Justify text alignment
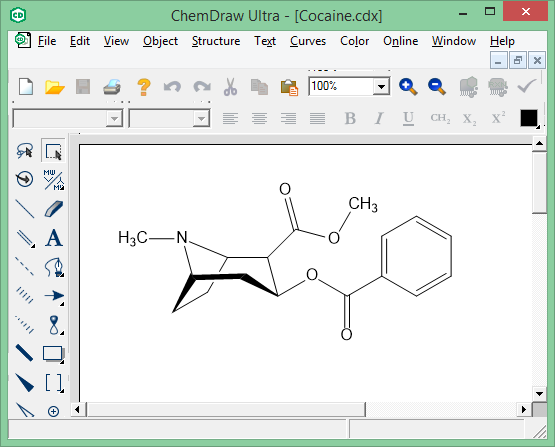This screenshot has width=555, height=447. pos(317,118)
